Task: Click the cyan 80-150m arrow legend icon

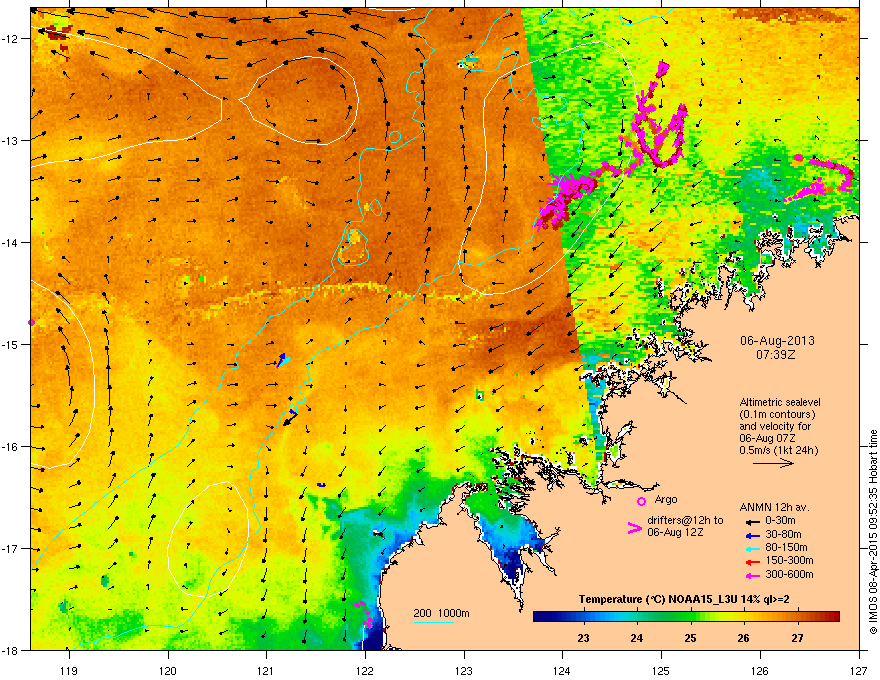Action: pyautogui.click(x=753, y=549)
